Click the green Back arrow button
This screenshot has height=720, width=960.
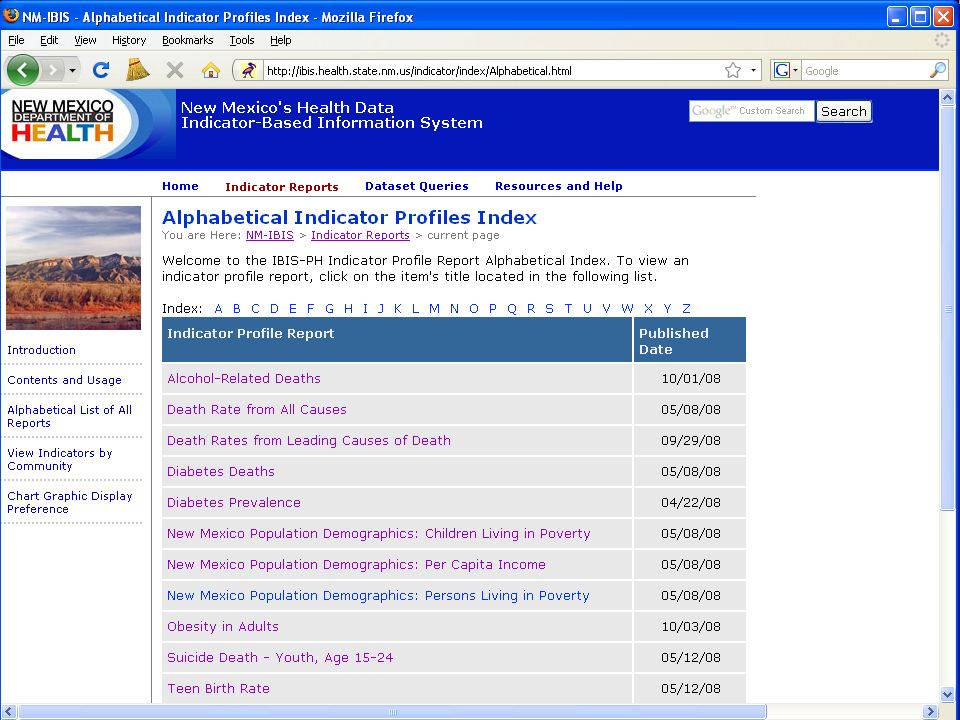(23, 70)
